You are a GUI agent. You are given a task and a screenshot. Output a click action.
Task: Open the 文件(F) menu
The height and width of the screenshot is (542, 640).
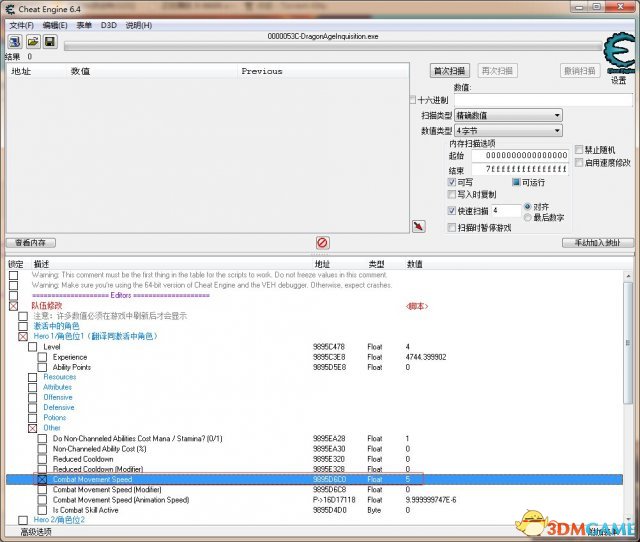pos(21,25)
